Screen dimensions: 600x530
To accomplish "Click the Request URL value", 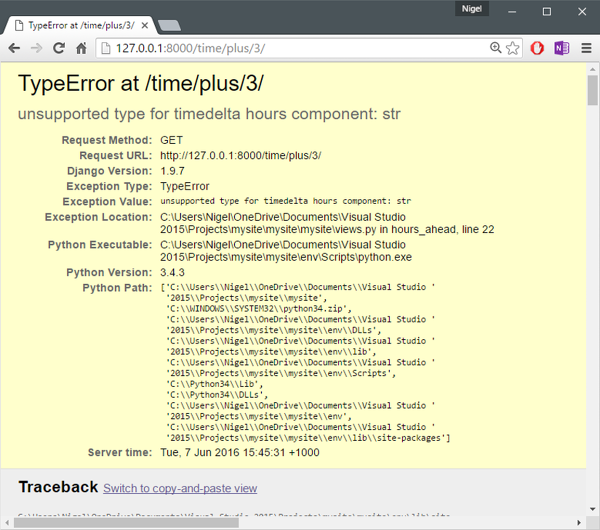I will coord(241,155).
